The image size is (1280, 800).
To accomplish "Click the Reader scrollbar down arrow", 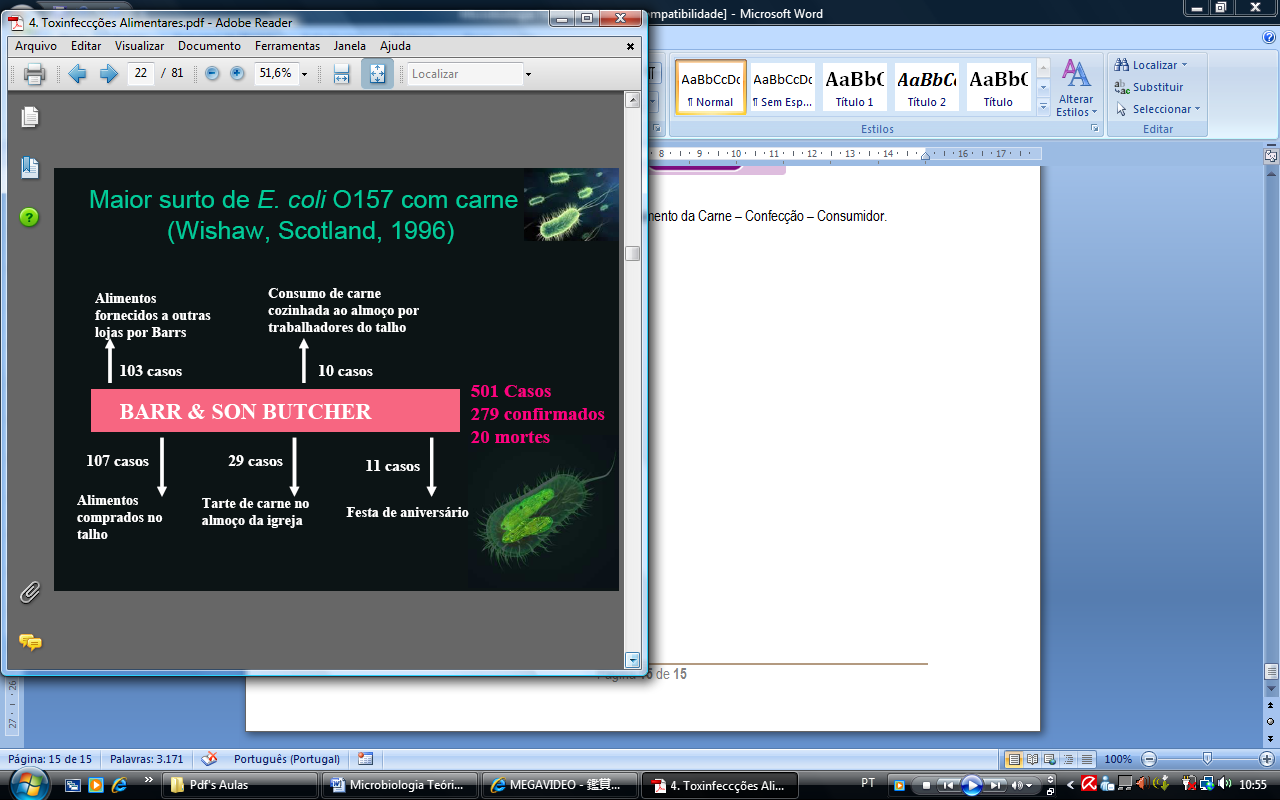I will 632,660.
